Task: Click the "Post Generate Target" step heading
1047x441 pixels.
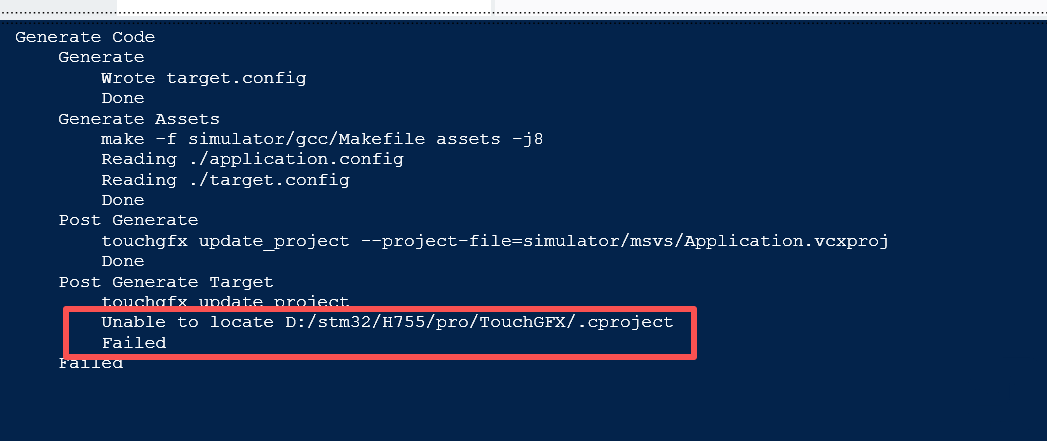Action: coord(166,282)
